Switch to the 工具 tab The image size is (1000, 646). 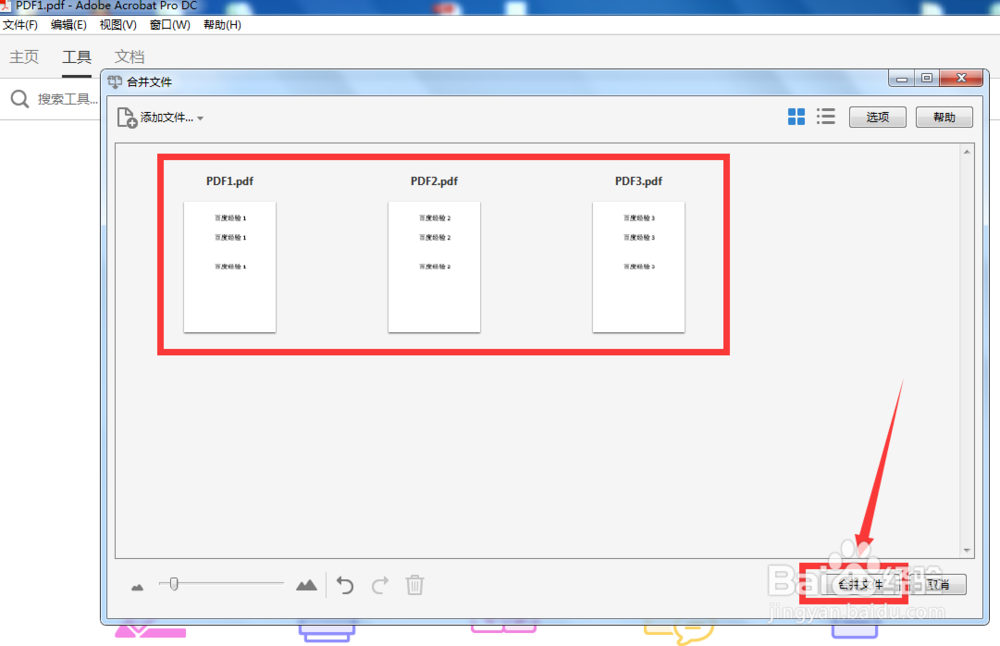coord(77,57)
